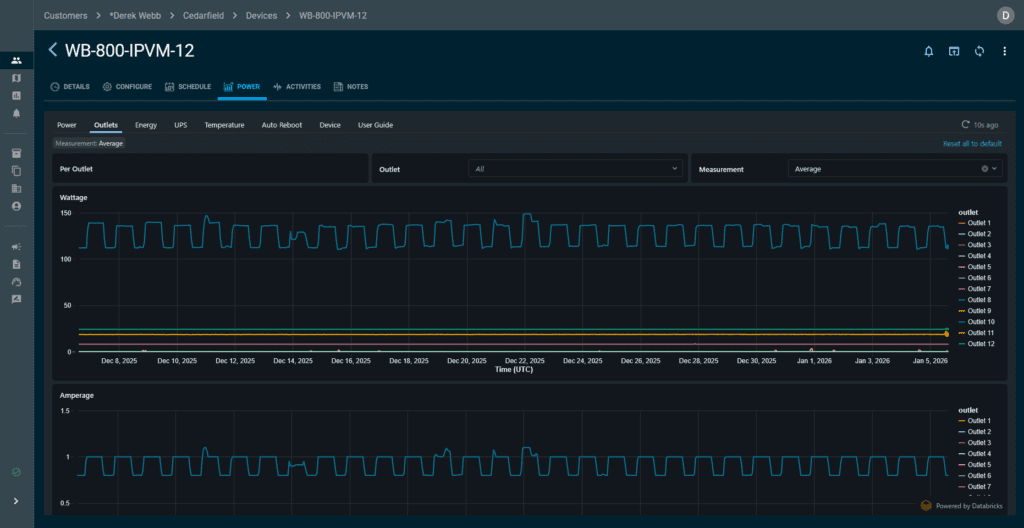1024x528 pixels.
Task: Open the notifications bell in the device header
Action: 928,51
